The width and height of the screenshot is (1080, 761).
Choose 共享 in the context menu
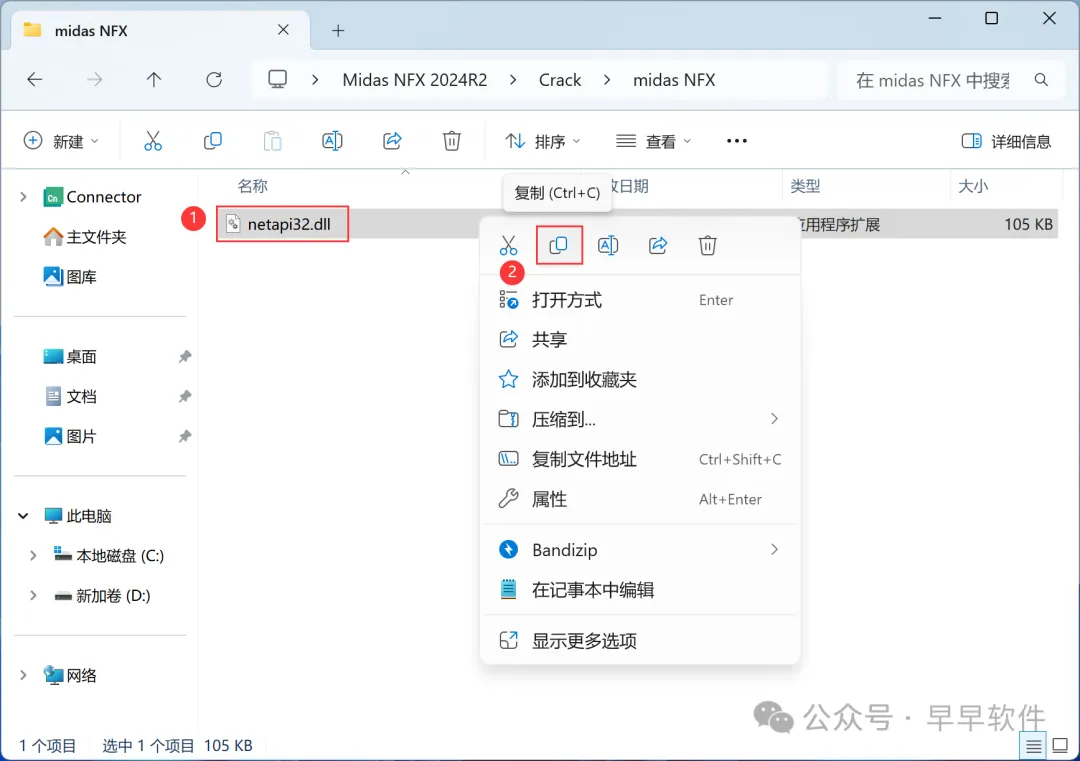[641, 340]
